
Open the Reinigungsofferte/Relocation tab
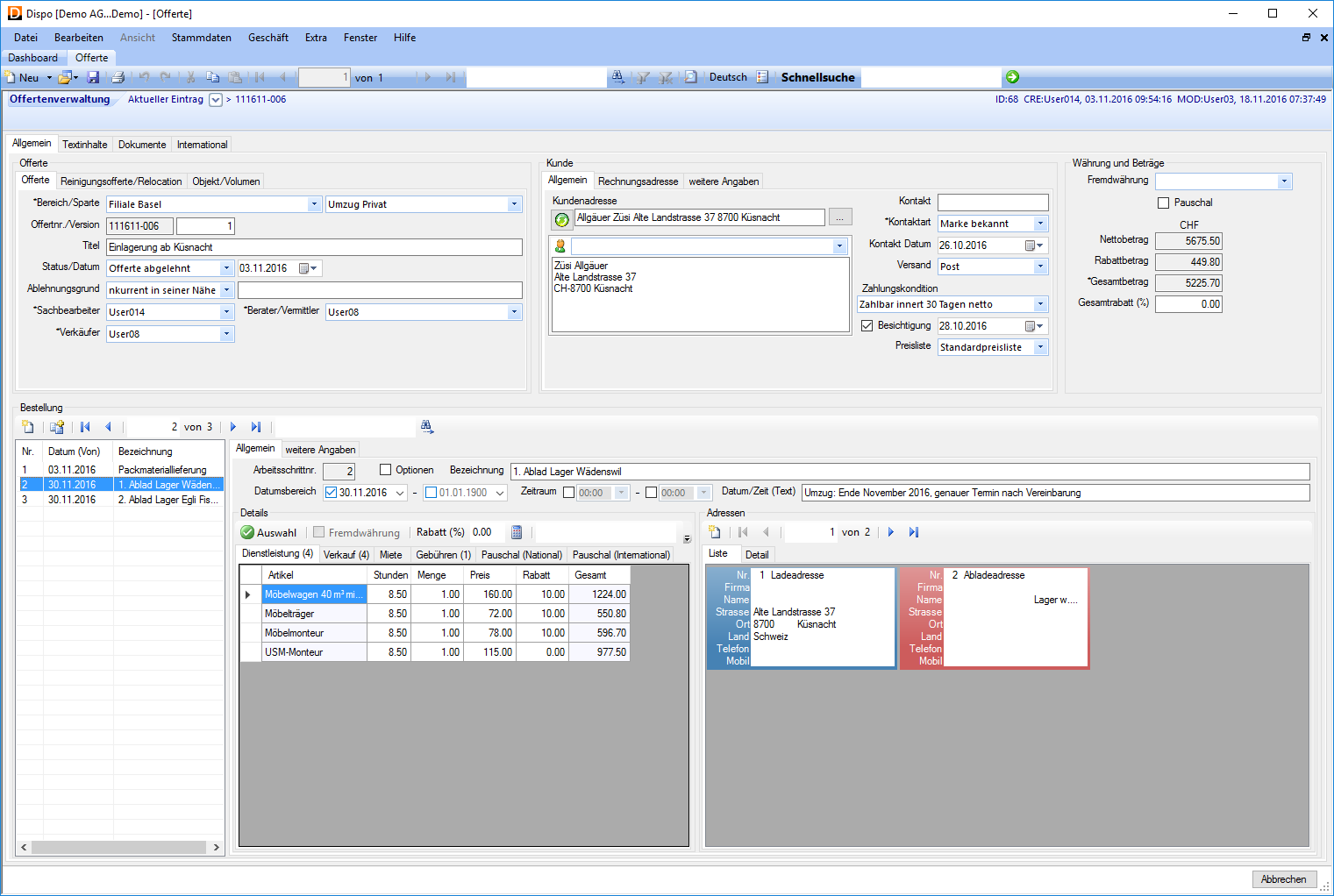(x=121, y=181)
